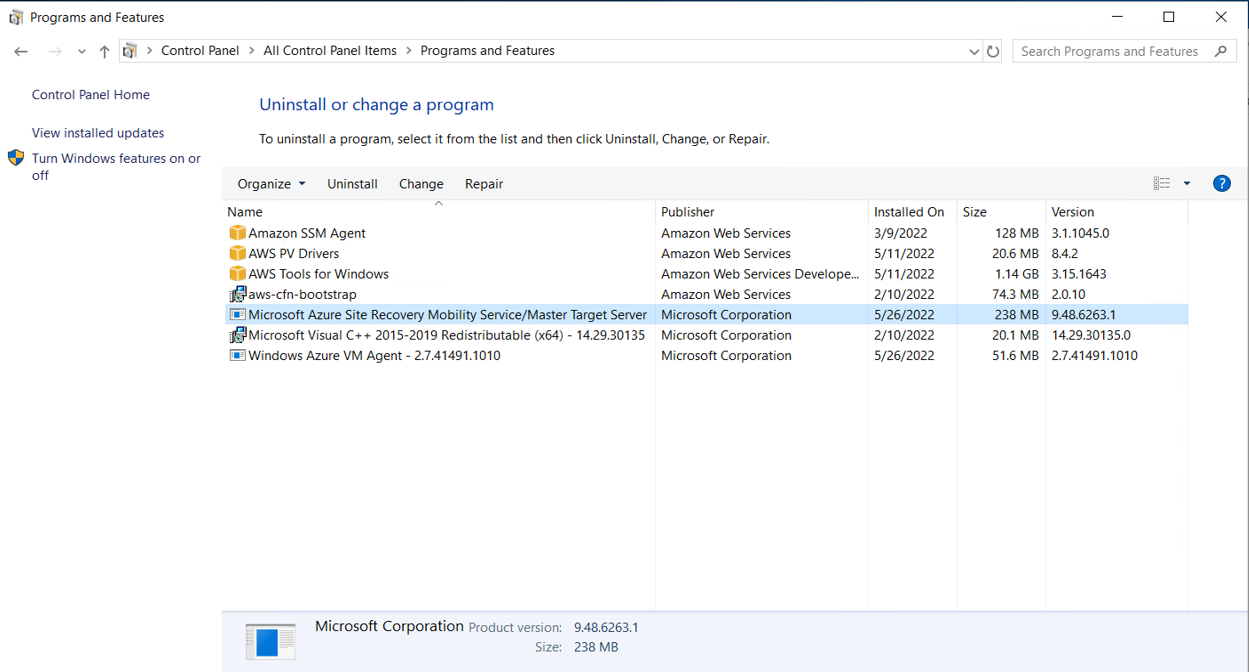Viewport: 1249px width, 672px height.
Task: Expand the chevron after Control Panel breadcrumb
Action: (x=251, y=51)
